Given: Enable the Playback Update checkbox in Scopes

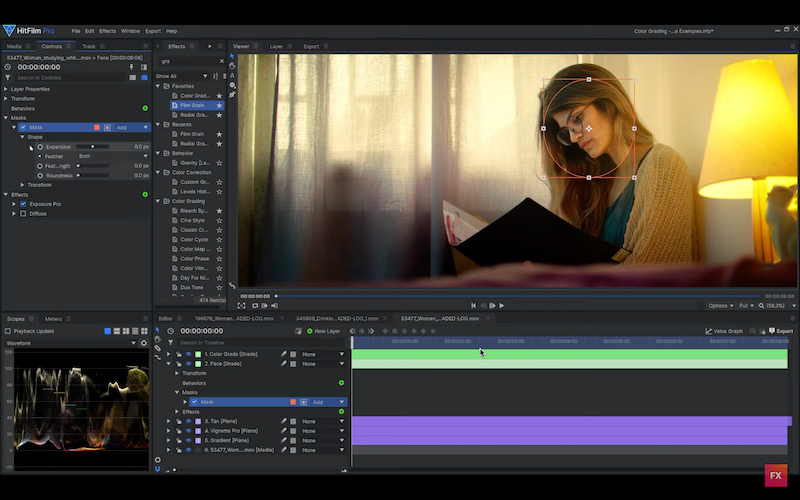Looking at the screenshot, I should point(8,331).
